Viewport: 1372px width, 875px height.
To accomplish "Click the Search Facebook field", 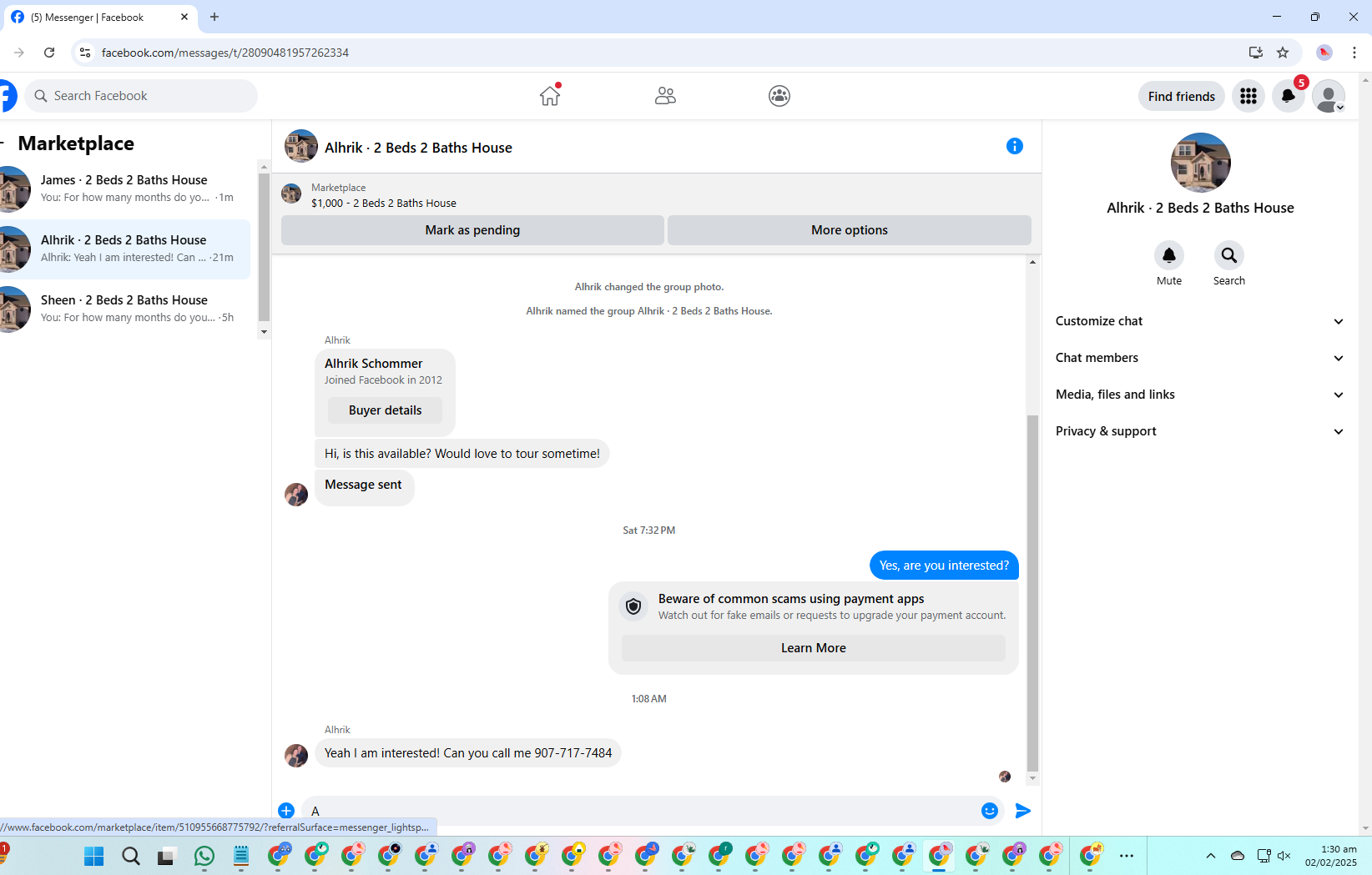I will (141, 96).
